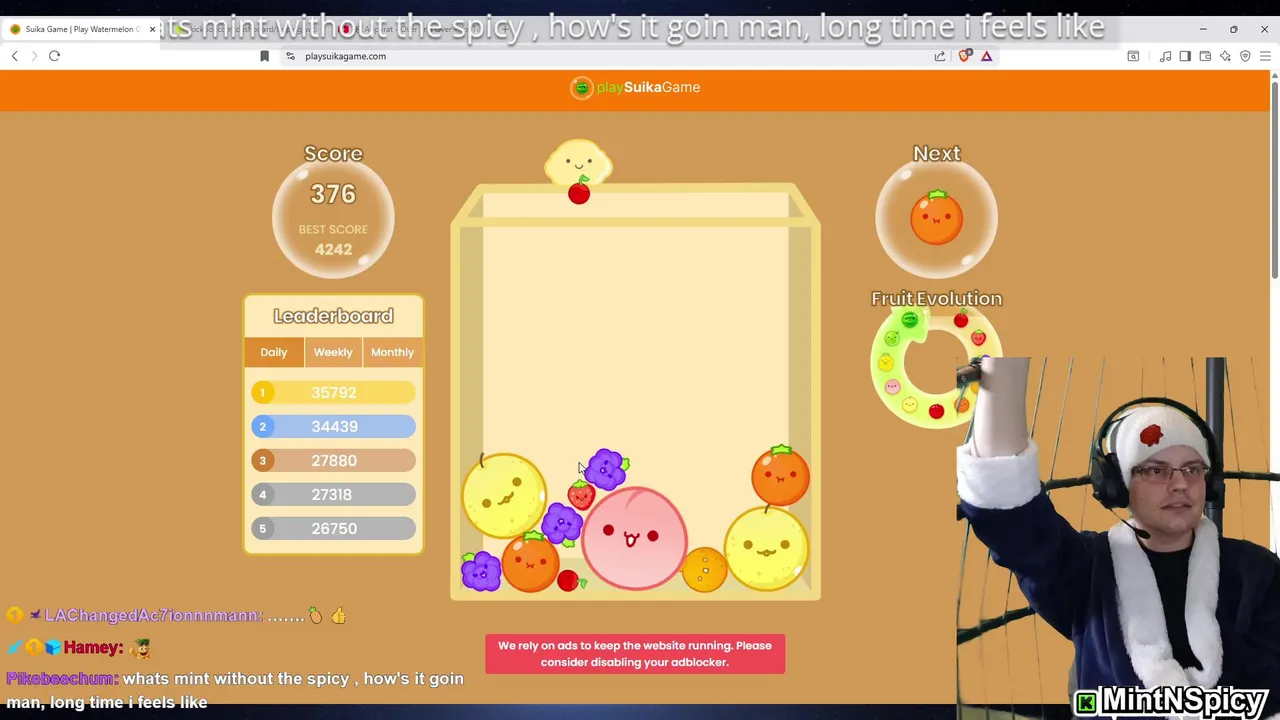
Task: Reload the Suika Game page
Action: pyautogui.click(x=55, y=56)
